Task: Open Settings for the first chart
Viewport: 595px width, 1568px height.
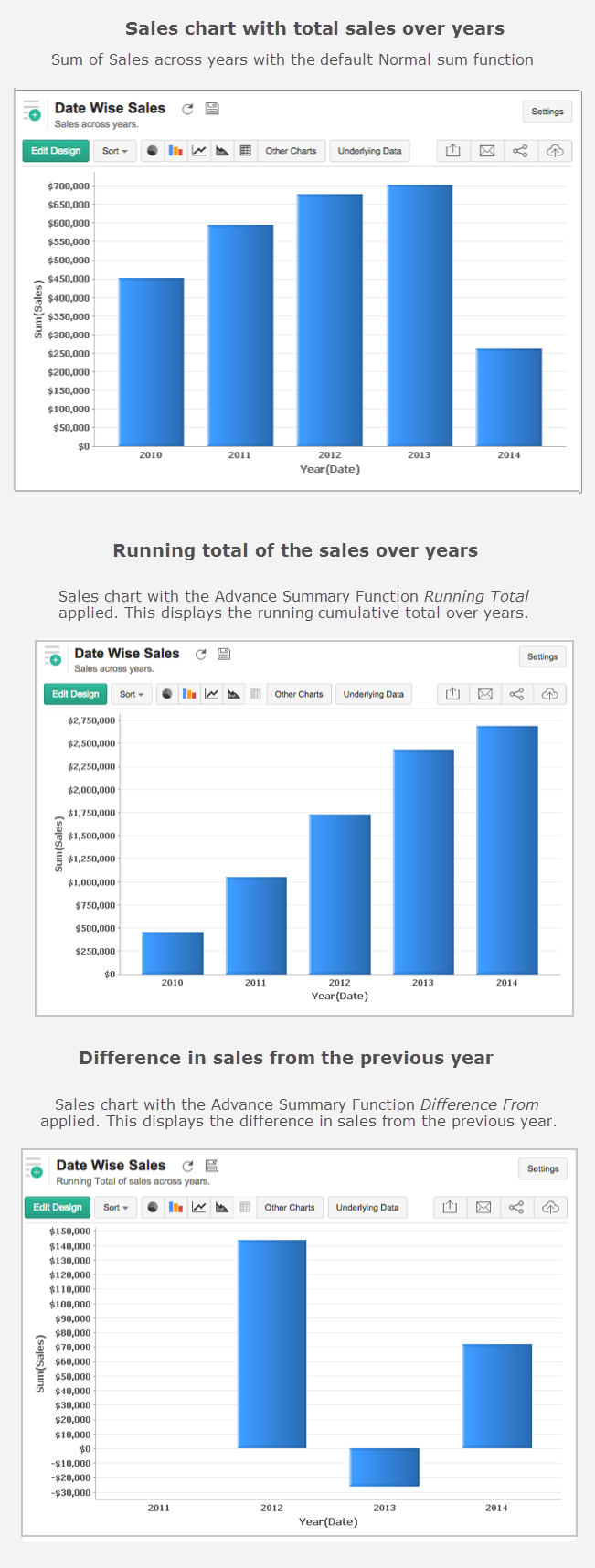Action: click(x=547, y=111)
